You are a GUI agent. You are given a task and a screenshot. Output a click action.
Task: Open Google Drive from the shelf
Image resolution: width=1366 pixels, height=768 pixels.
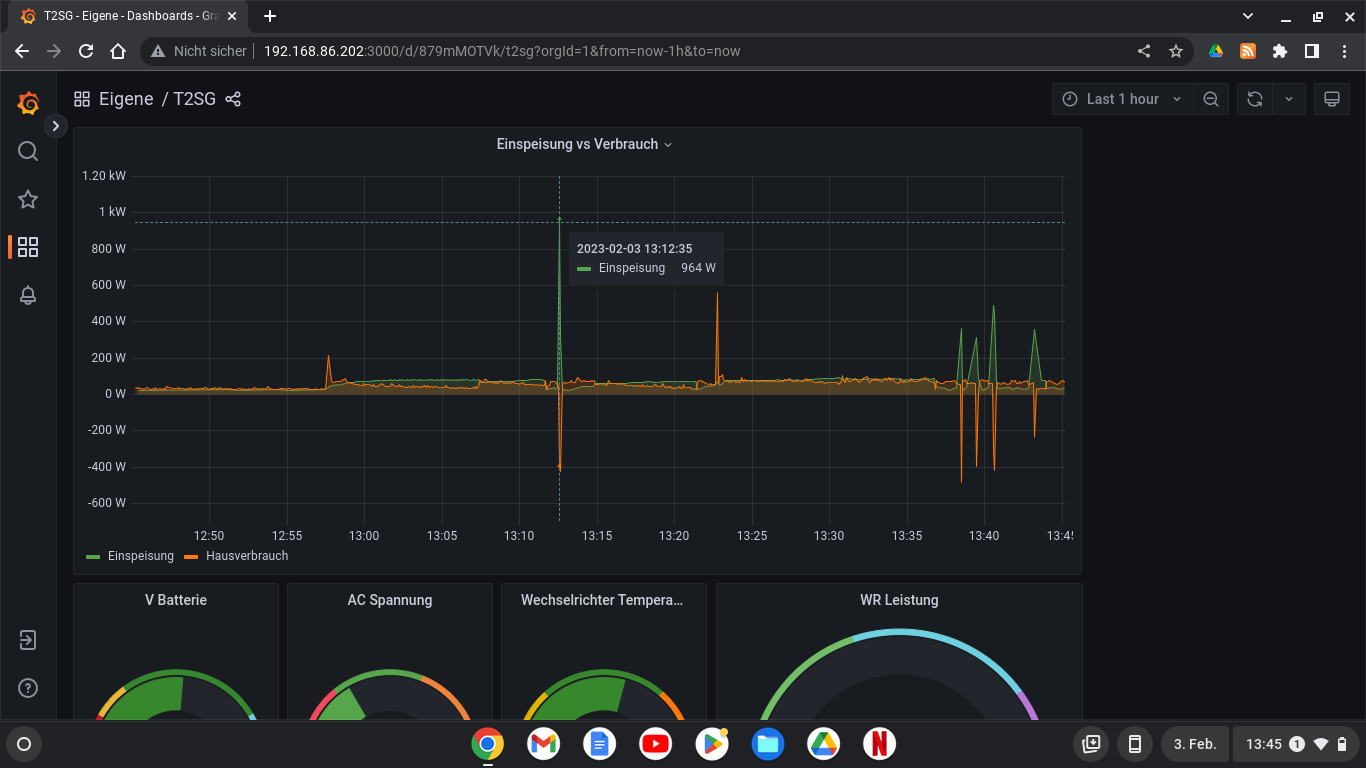click(x=823, y=744)
